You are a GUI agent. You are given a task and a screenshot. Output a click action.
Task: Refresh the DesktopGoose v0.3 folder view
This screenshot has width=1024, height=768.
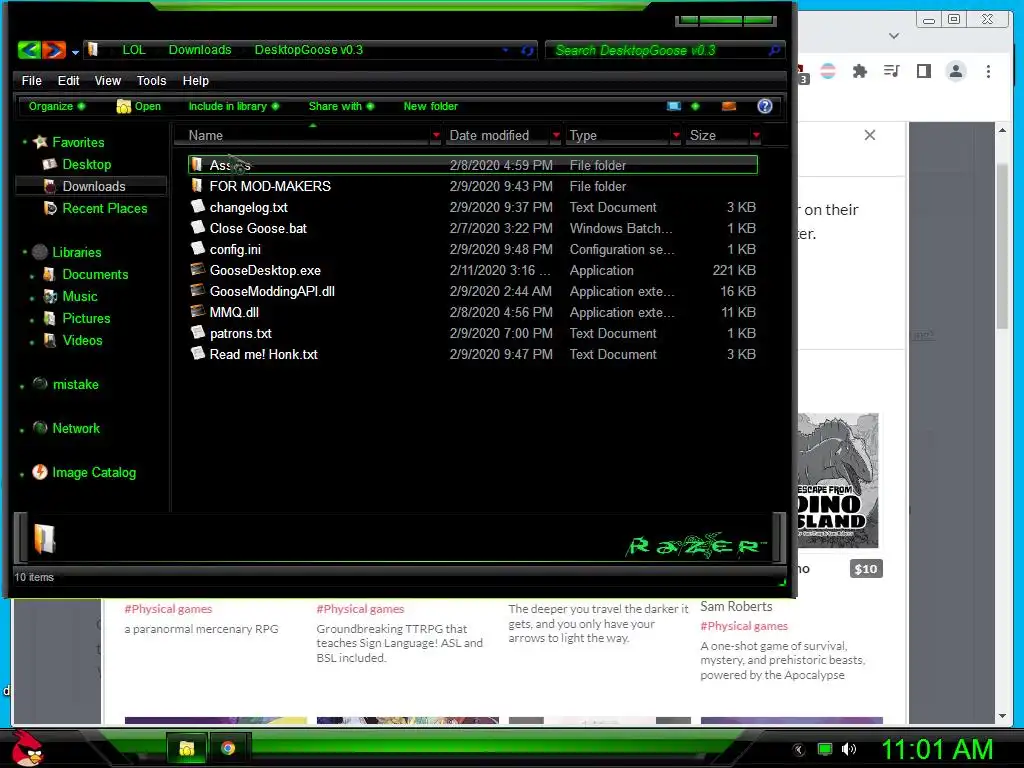[527, 50]
